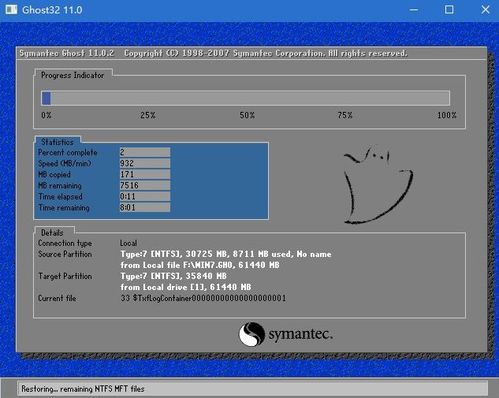Image resolution: width=499 pixels, height=398 pixels.
Task: Click the Symantec Ghost 11.0.2 copyright header
Action: point(213,53)
